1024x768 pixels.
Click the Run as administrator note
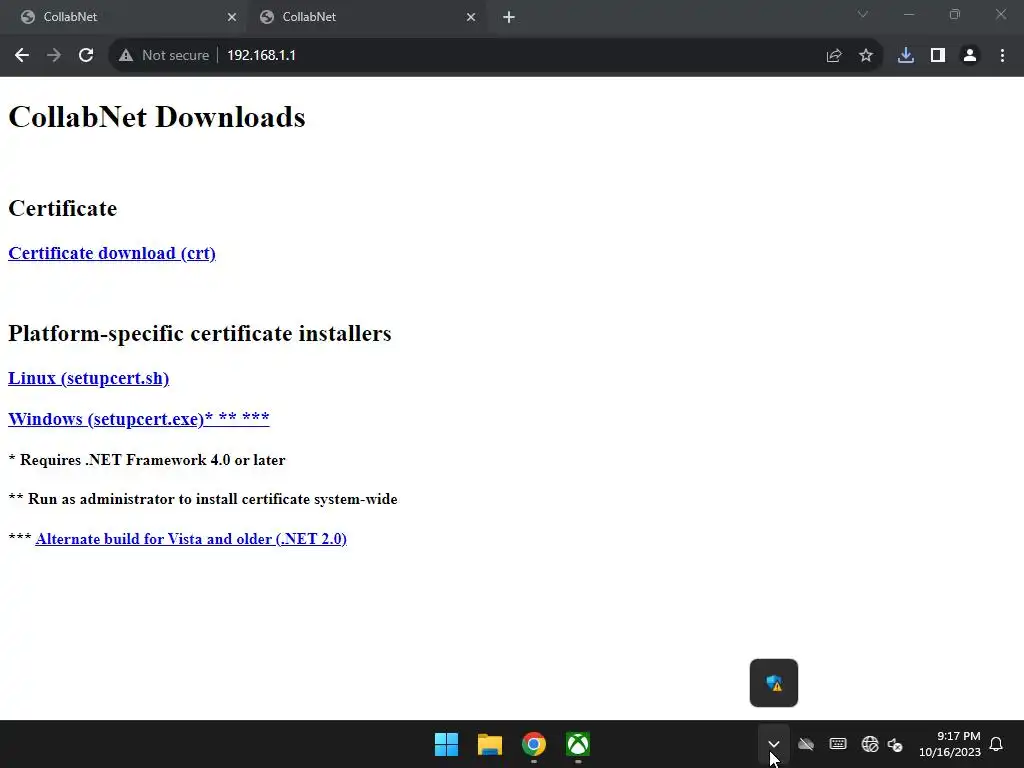(x=203, y=500)
